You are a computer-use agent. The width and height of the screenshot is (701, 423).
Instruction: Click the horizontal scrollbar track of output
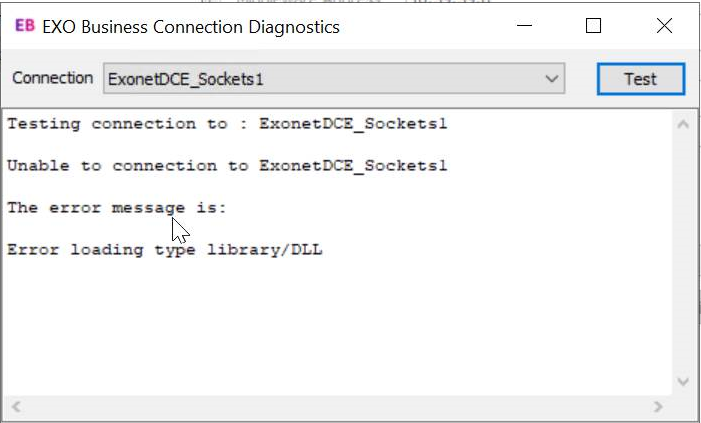pyautogui.click(x=336, y=407)
